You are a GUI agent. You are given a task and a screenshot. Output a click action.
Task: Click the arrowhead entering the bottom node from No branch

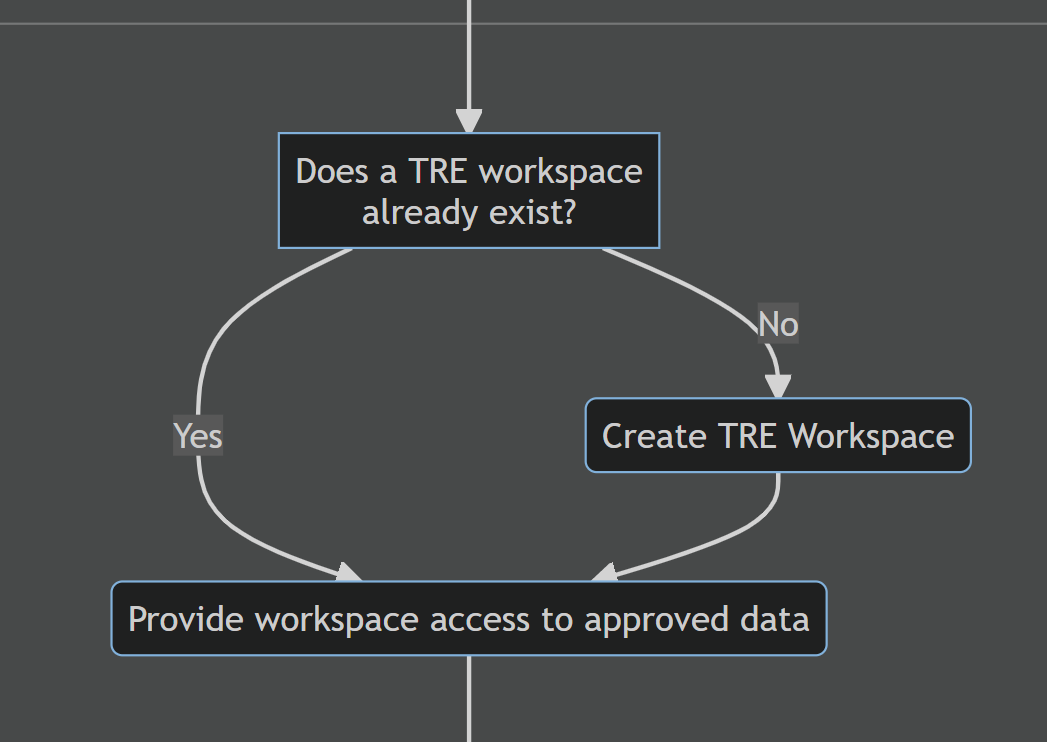click(606, 572)
